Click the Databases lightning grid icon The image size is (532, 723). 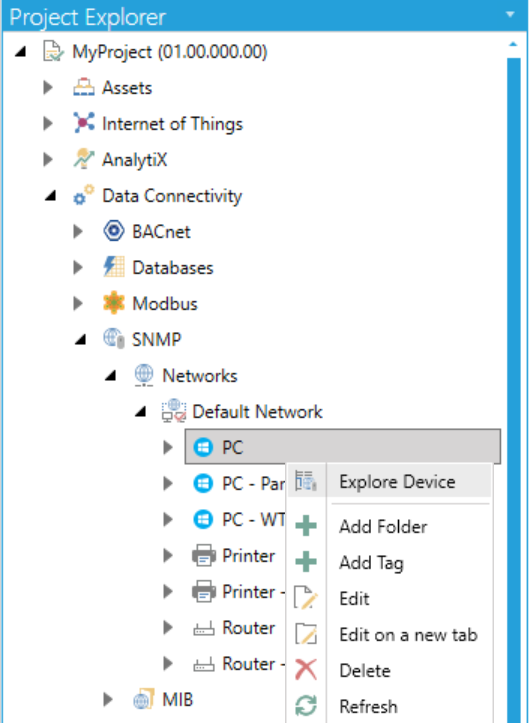point(114,267)
